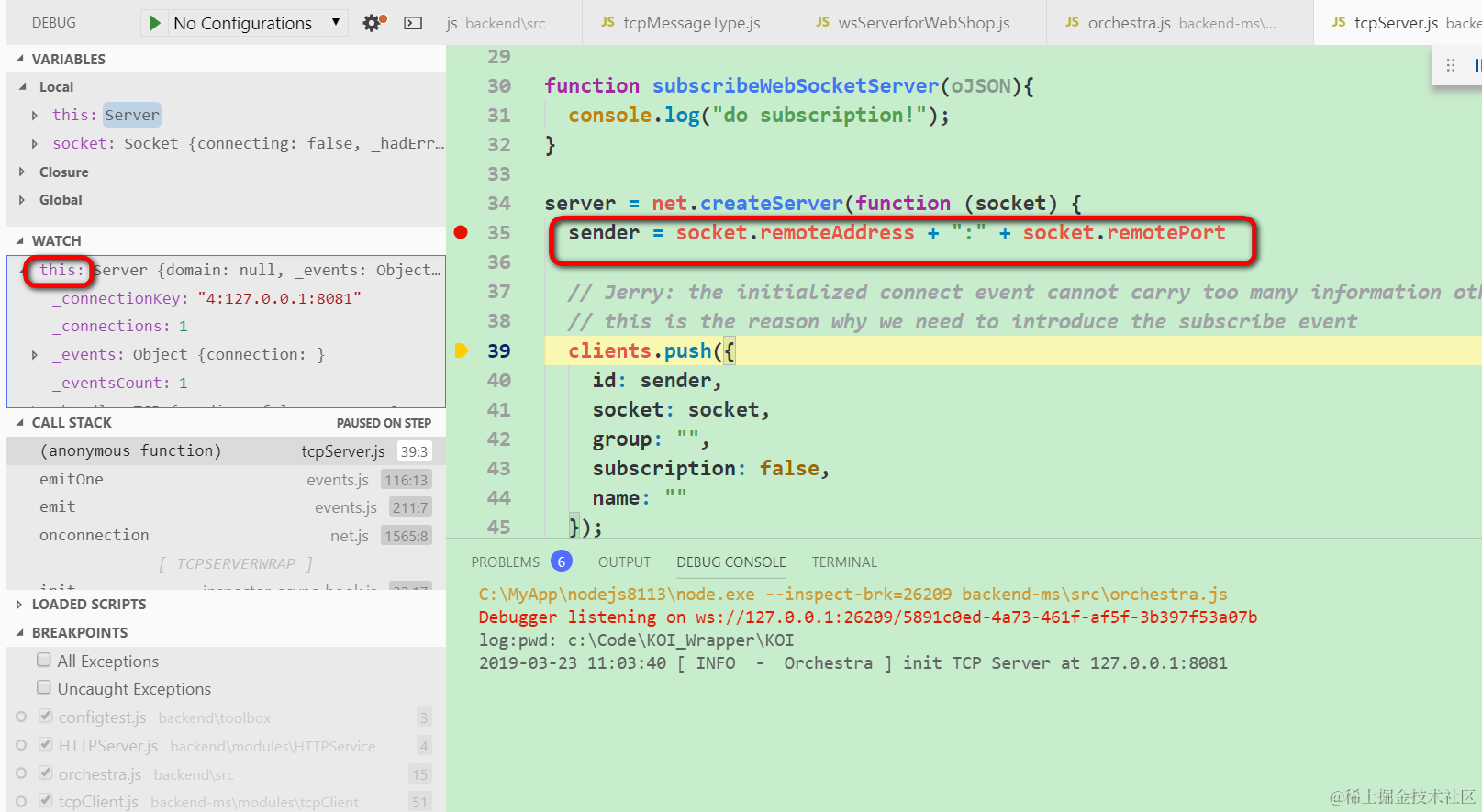Image resolution: width=1482 pixels, height=812 pixels.
Task: Select the _connectionKey watch entry
Action: point(226,298)
